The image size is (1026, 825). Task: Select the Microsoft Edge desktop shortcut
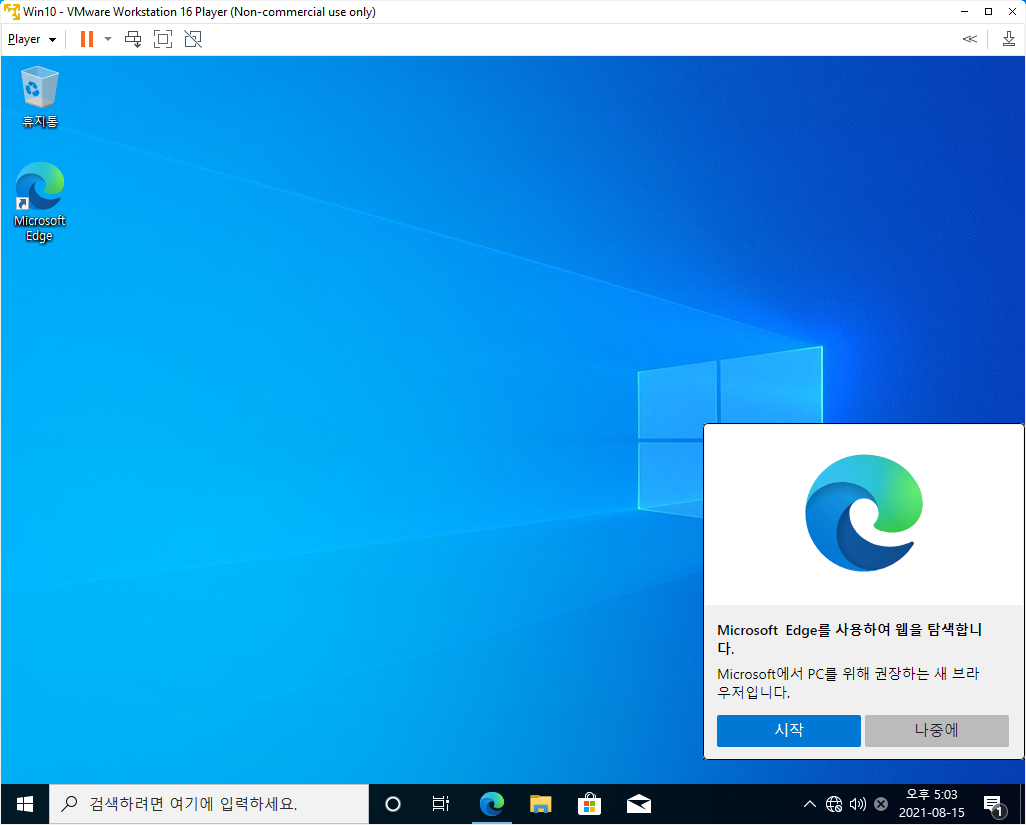click(40, 202)
